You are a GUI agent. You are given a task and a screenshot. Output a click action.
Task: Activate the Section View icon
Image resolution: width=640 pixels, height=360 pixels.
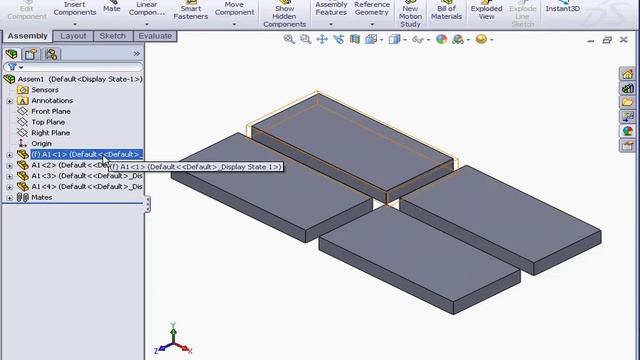[x=355, y=39]
